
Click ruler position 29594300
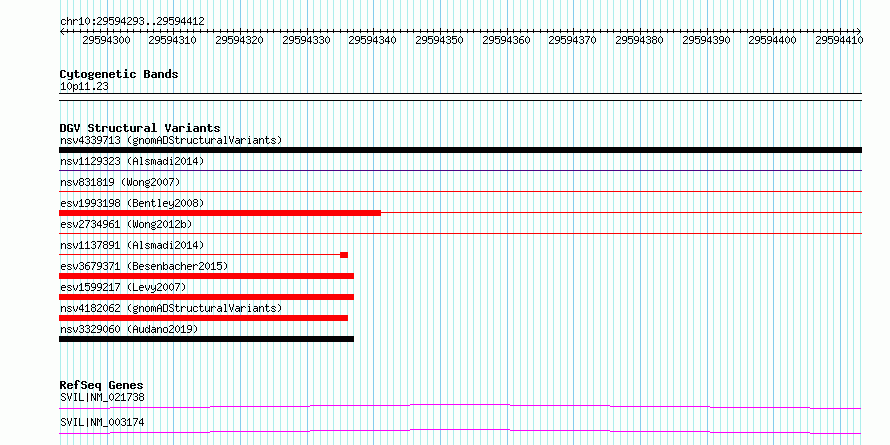point(106,40)
